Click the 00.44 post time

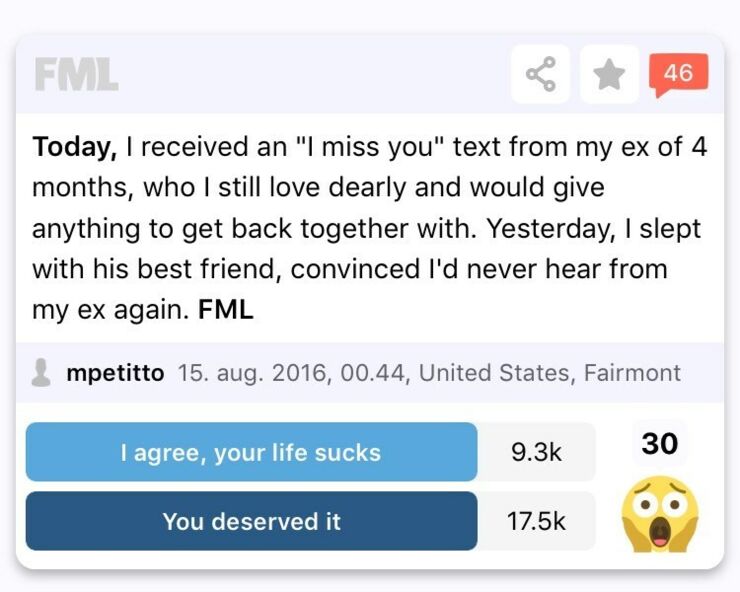tap(373, 373)
